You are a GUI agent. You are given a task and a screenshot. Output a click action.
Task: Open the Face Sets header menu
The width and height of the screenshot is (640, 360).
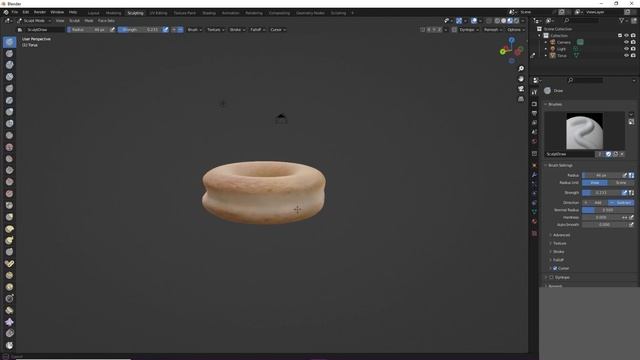(x=106, y=20)
